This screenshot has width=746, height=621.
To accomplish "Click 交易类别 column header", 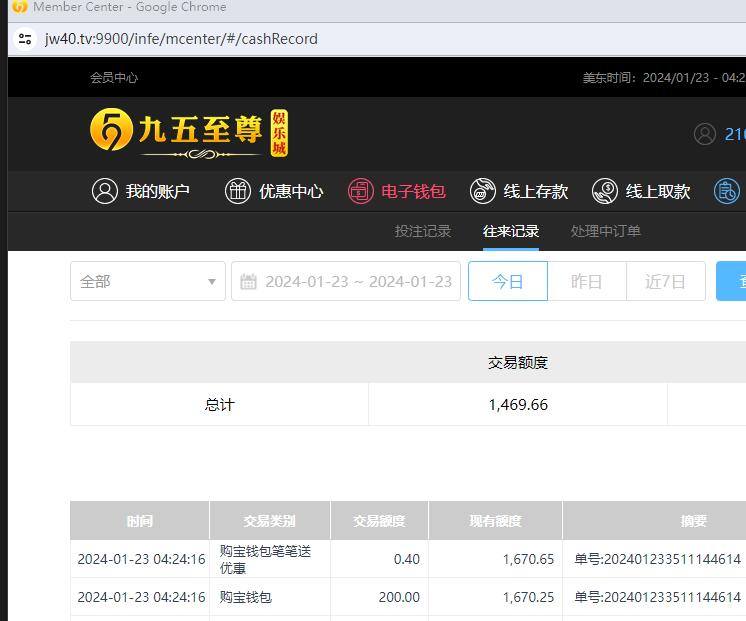I will [x=270, y=521].
